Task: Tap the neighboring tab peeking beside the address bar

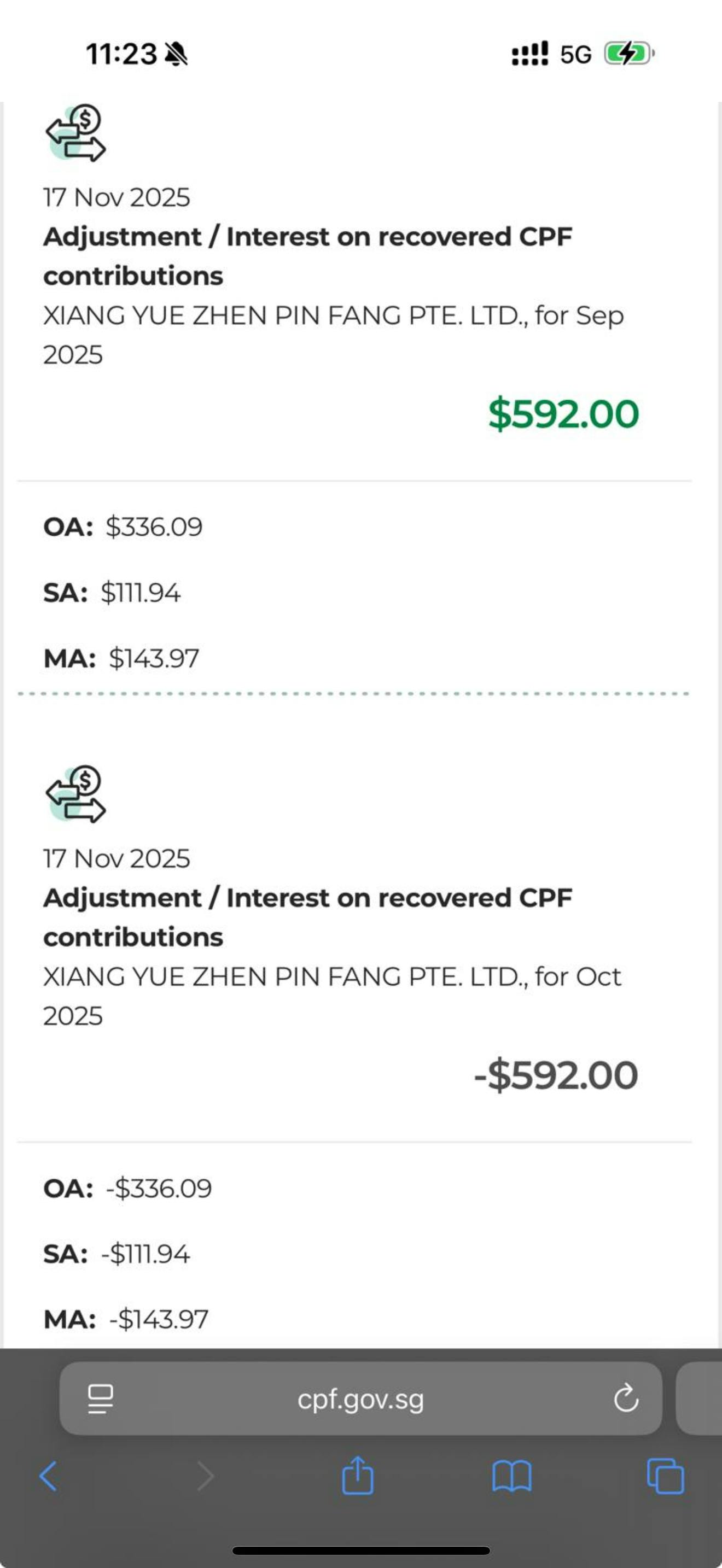Action: (x=700, y=1398)
